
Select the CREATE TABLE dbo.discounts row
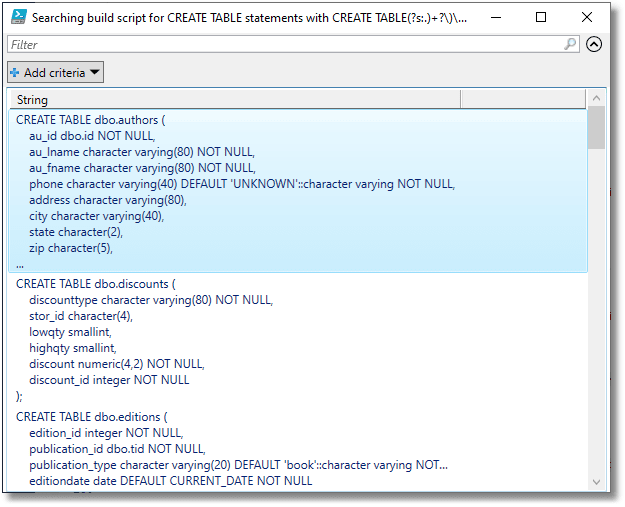[x=298, y=340]
